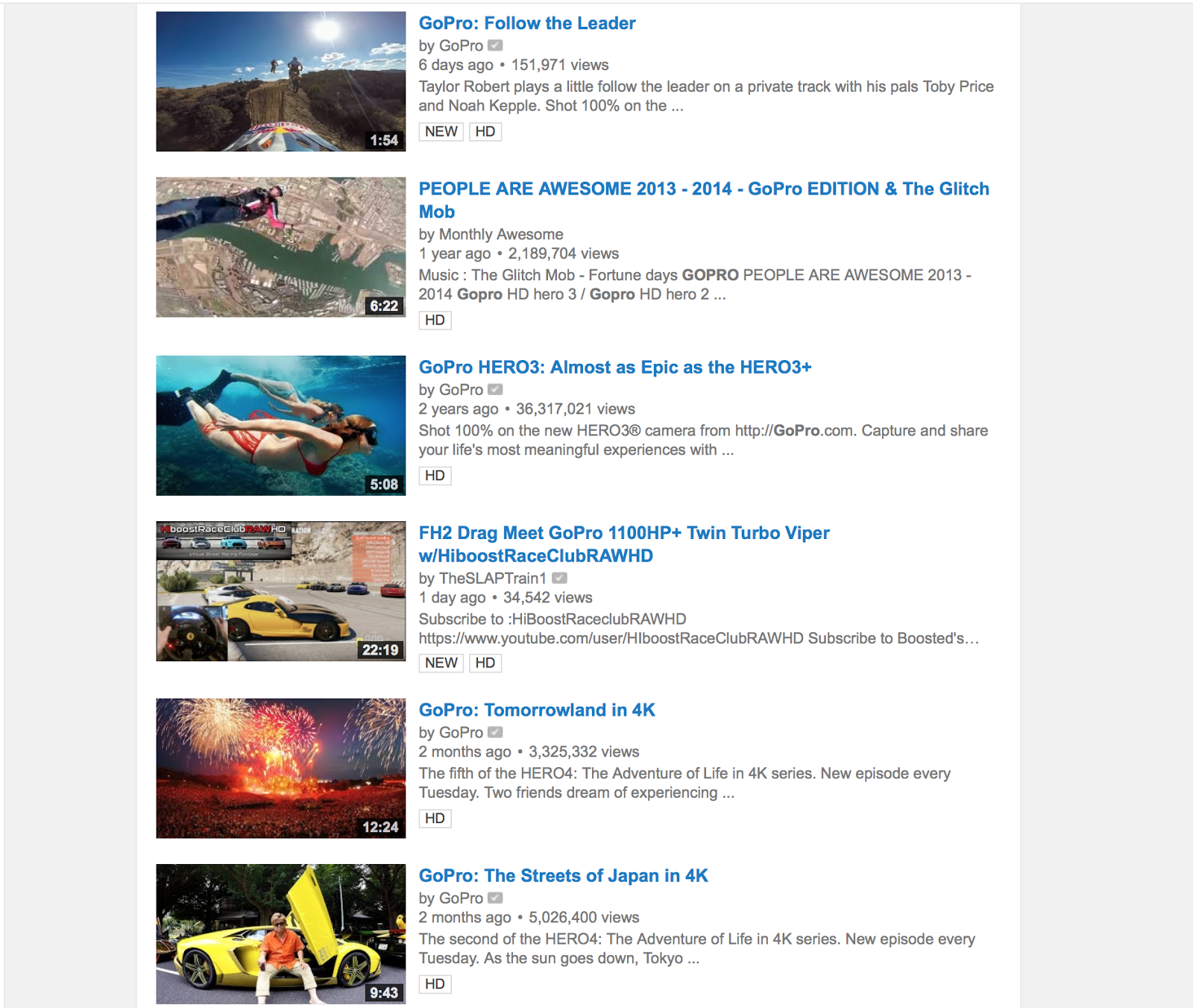This screenshot has width=1193, height=1008.
Task: Click GoPro channel name under Streets of Japan
Action: coord(461,898)
